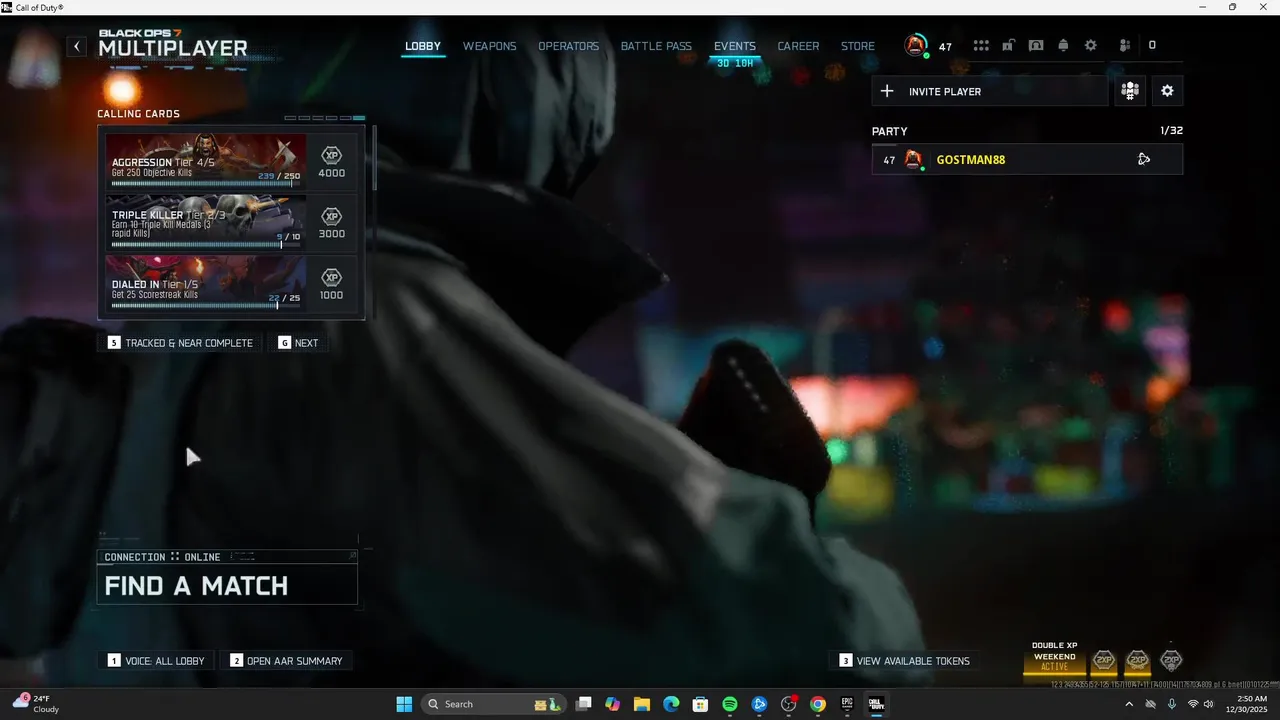Click the calling cards page indicator dots
Screen dimensions: 1280x720
[325, 118]
